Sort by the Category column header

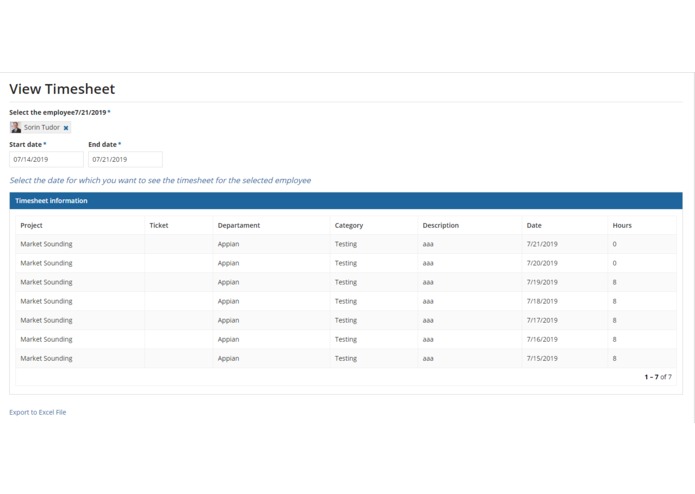[349, 226]
